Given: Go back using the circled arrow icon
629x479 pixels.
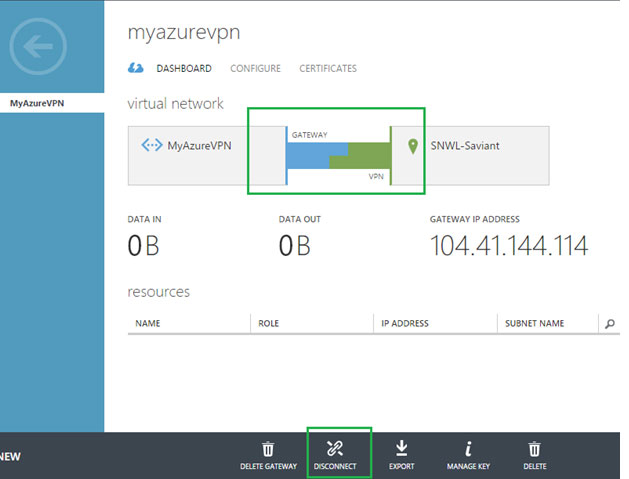Looking at the screenshot, I should [x=38, y=46].
